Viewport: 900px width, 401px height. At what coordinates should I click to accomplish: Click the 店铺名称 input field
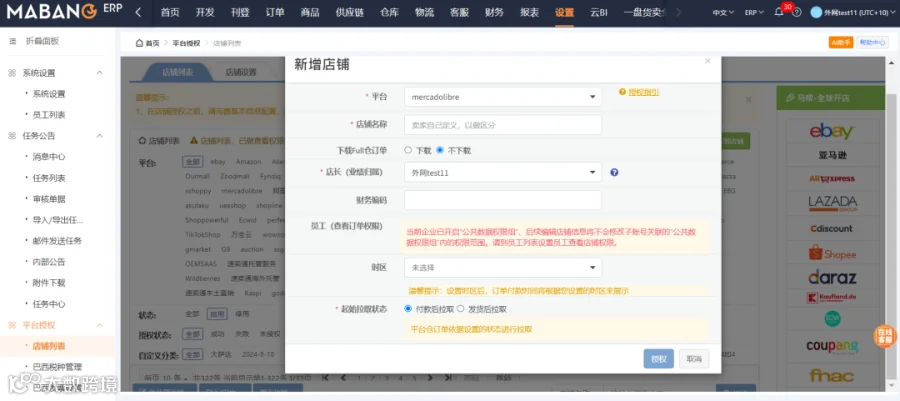tap(503, 124)
